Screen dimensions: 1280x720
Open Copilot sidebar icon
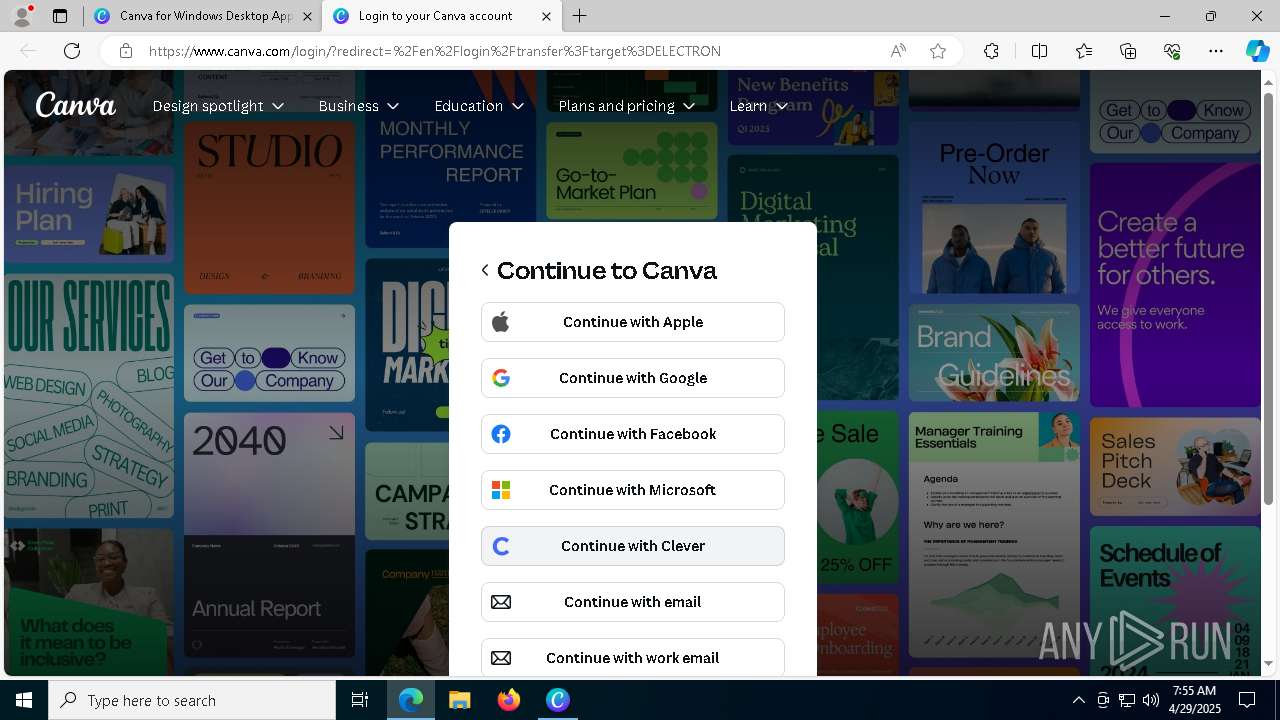1257,51
